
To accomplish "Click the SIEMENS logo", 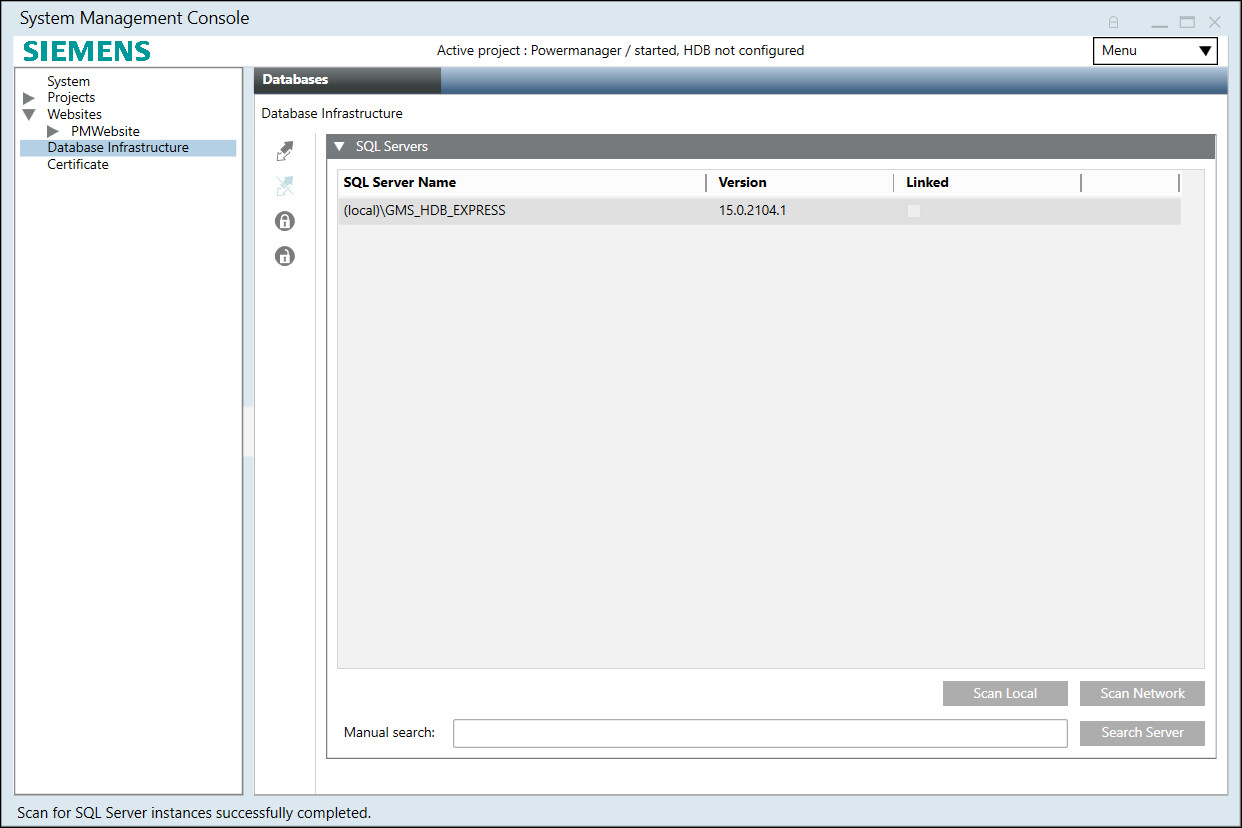I will pyautogui.click(x=86, y=50).
